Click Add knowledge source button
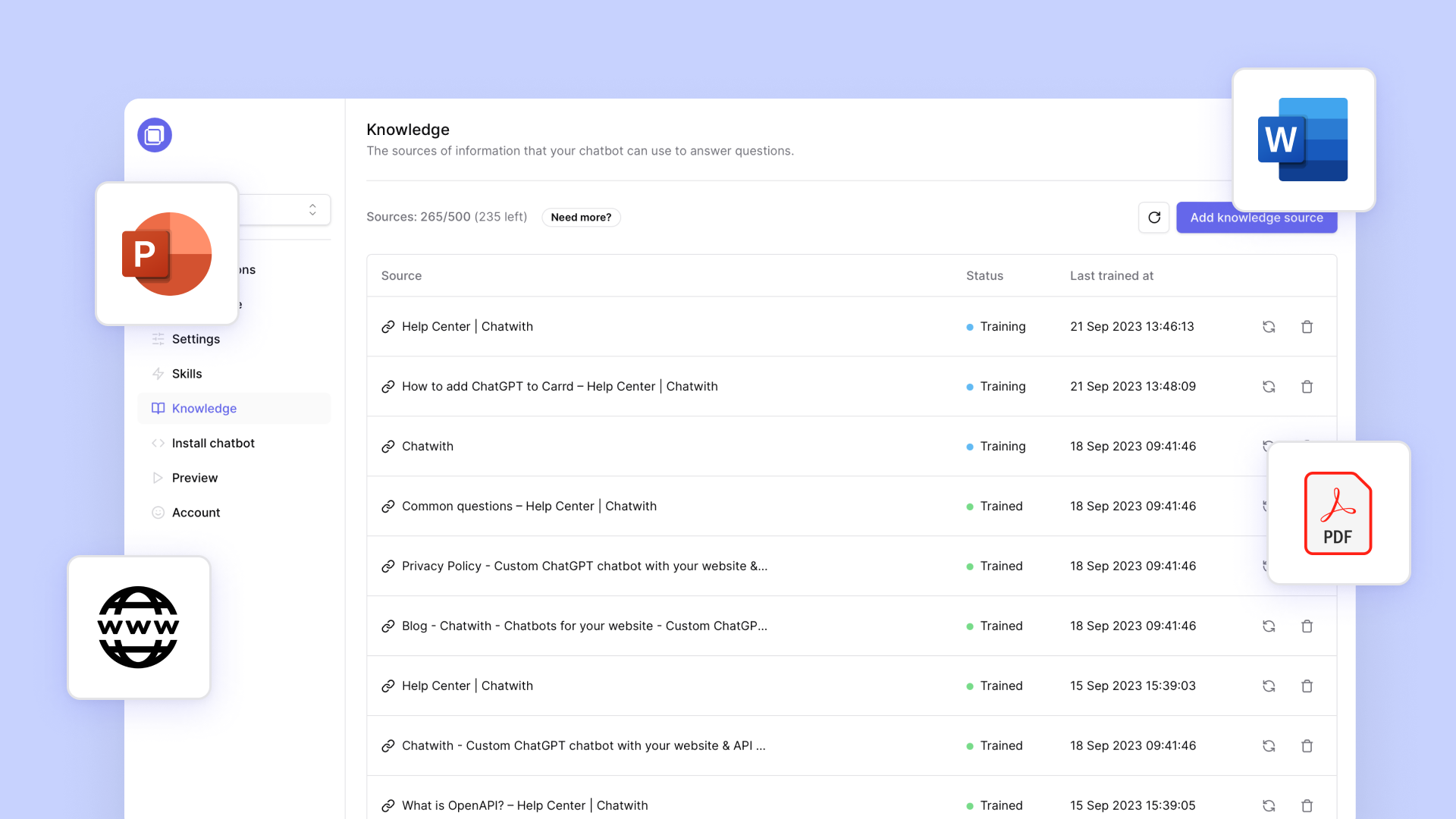Viewport: 1456px width, 819px height. (1256, 217)
